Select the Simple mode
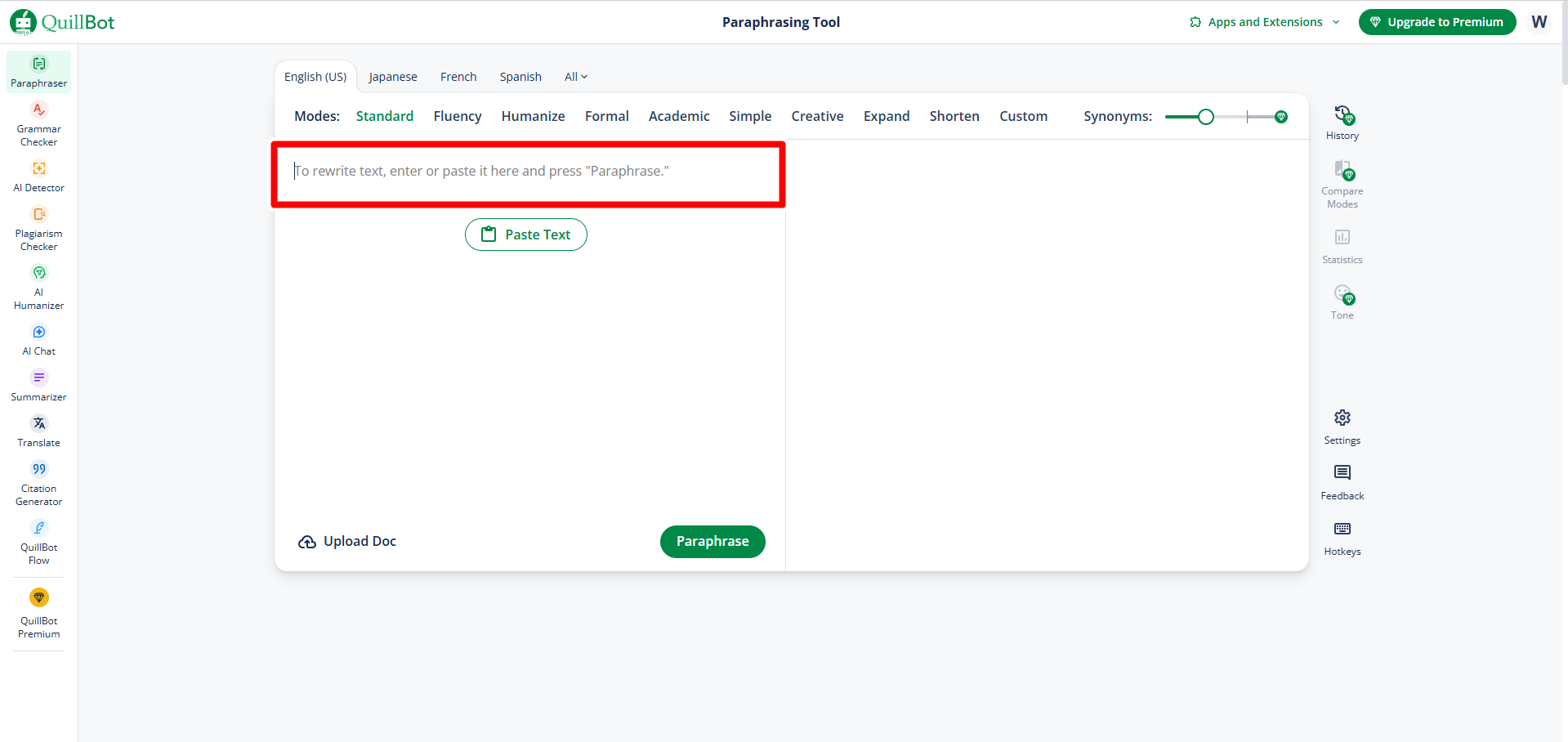This screenshot has height=742, width=1568. point(750,116)
